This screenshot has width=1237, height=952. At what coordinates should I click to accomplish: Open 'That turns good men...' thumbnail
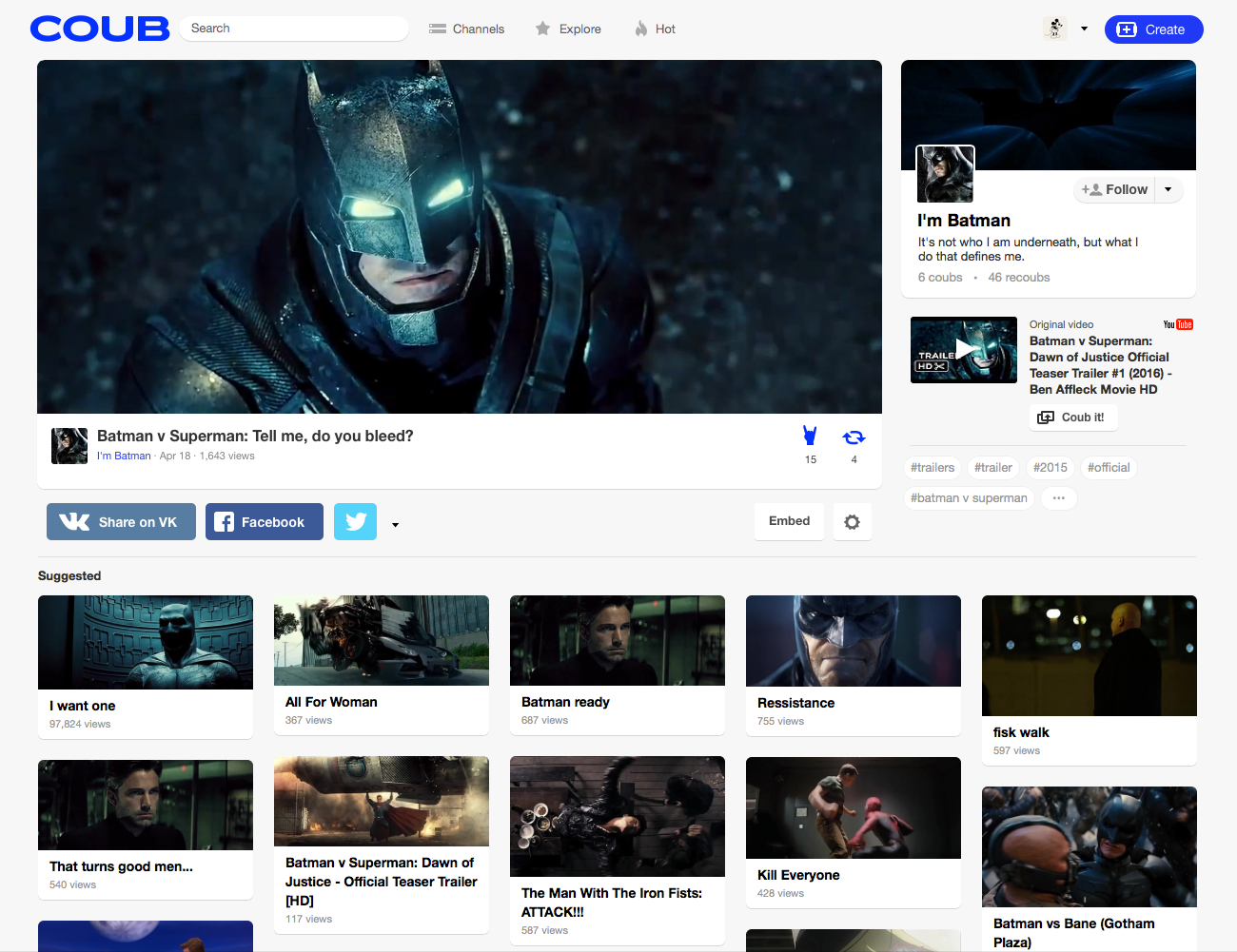[x=146, y=805]
